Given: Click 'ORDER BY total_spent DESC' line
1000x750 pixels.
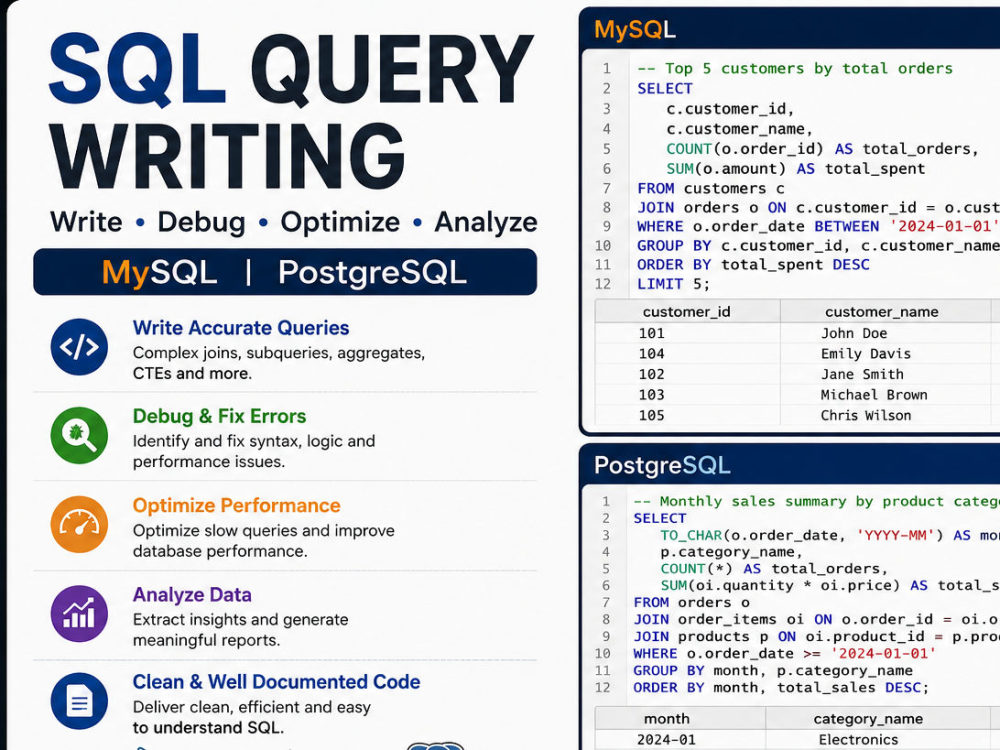Looking at the screenshot, I should 753,265.
